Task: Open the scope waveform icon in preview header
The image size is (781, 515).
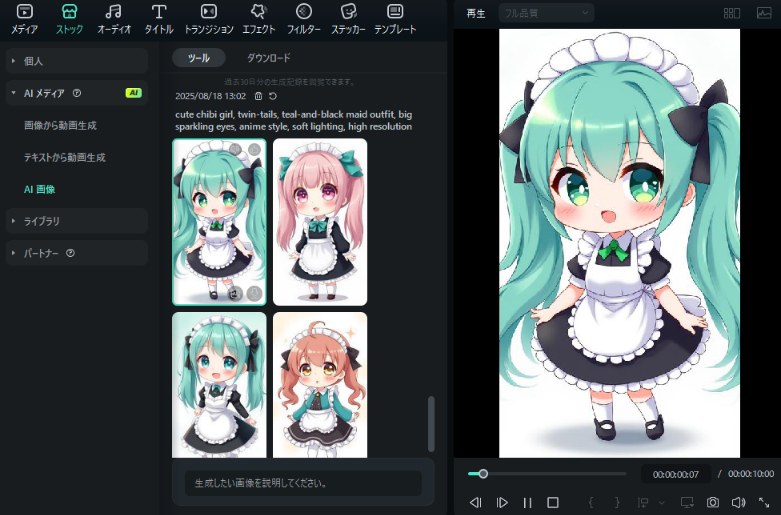Action: [764, 13]
